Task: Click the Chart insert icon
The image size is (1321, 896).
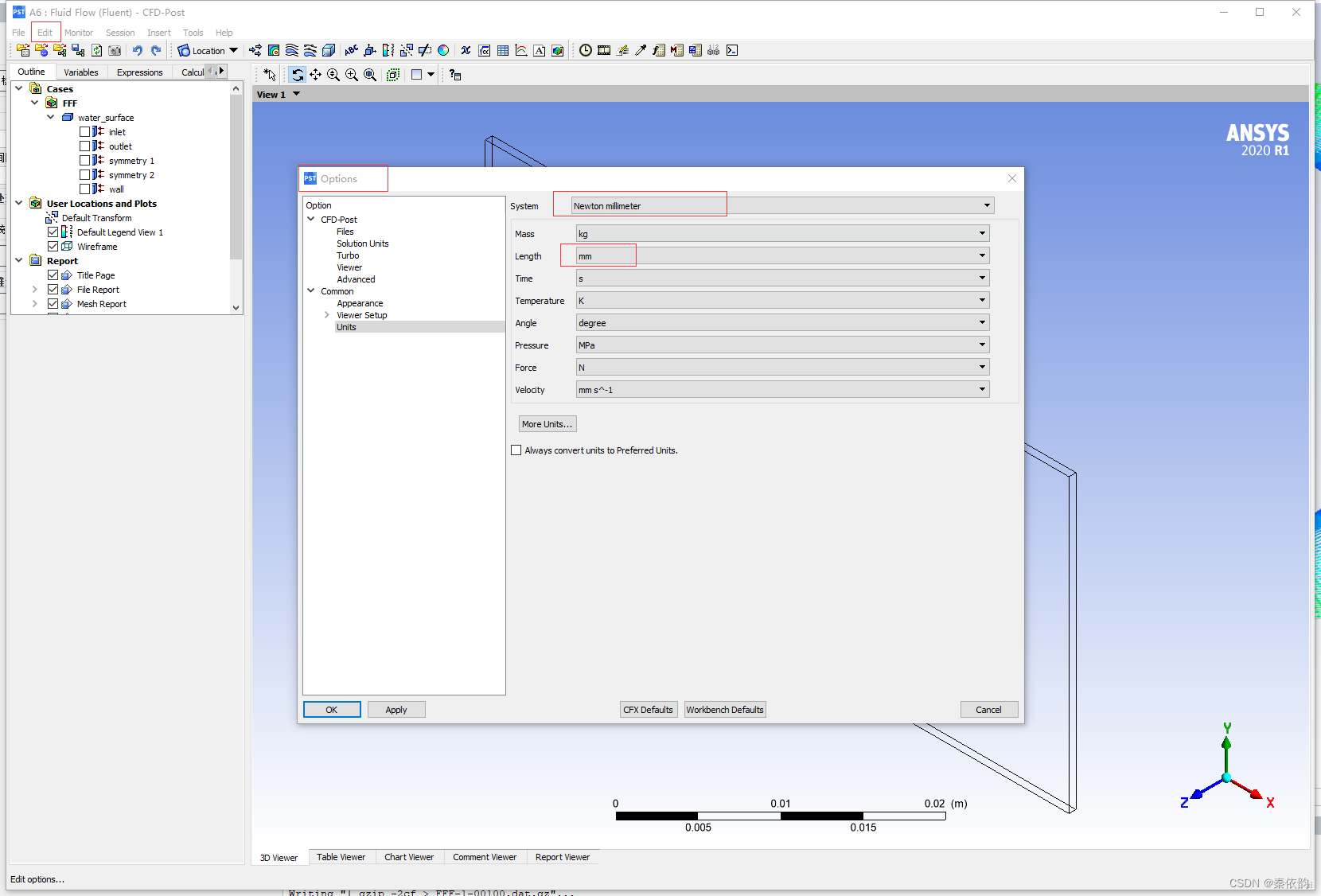Action: click(521, 50)
